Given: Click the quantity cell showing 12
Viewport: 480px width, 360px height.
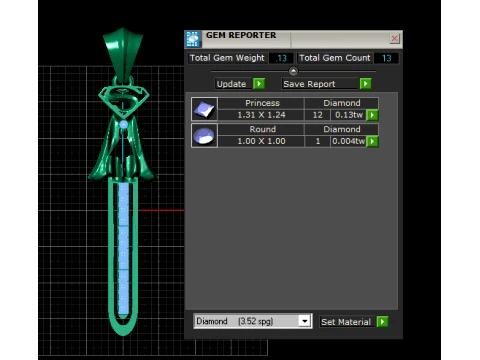Looking at the screenshot, I should [x=317, y=115].
